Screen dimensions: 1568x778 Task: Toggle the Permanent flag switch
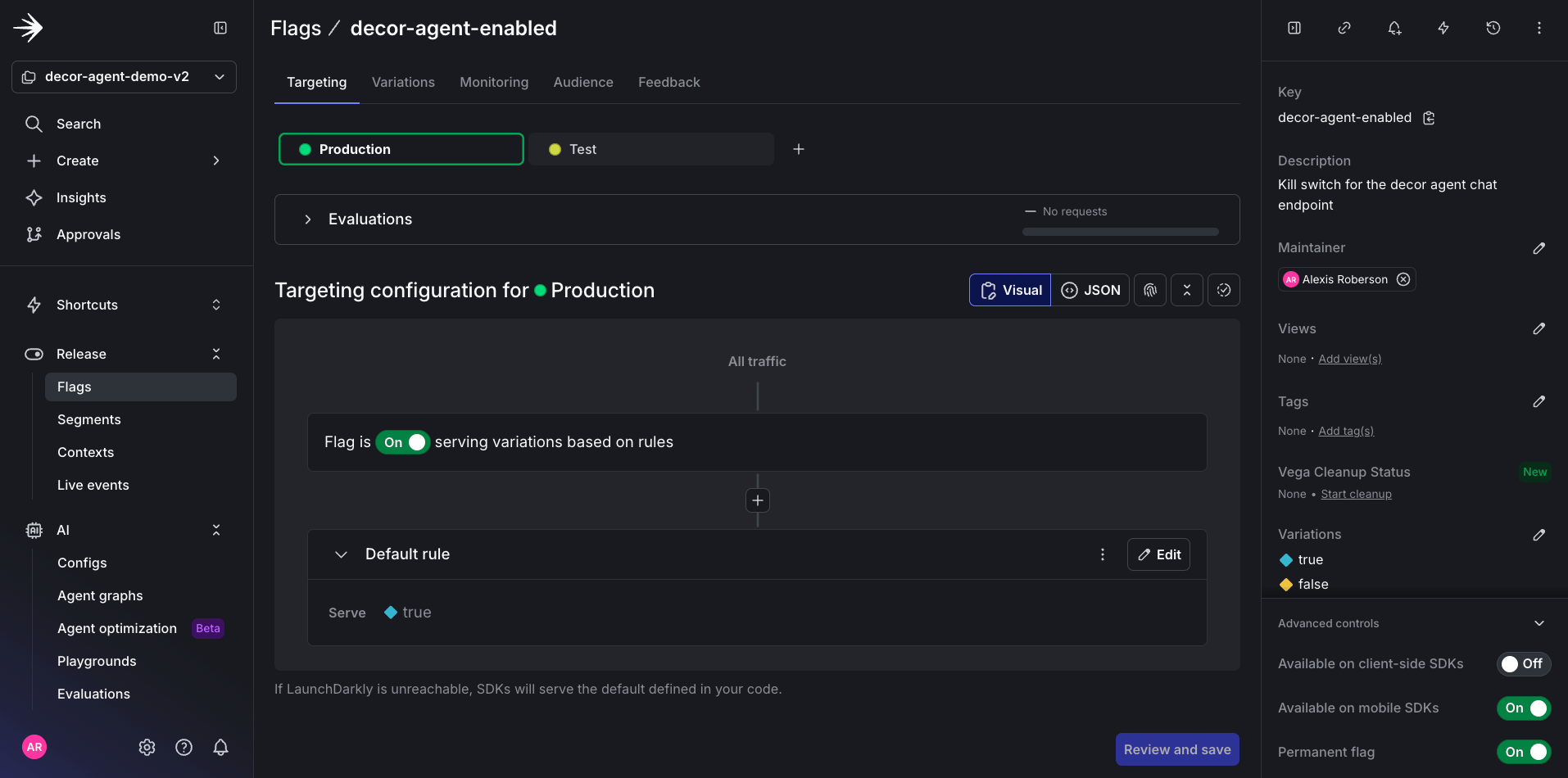tap(1524, 752)
